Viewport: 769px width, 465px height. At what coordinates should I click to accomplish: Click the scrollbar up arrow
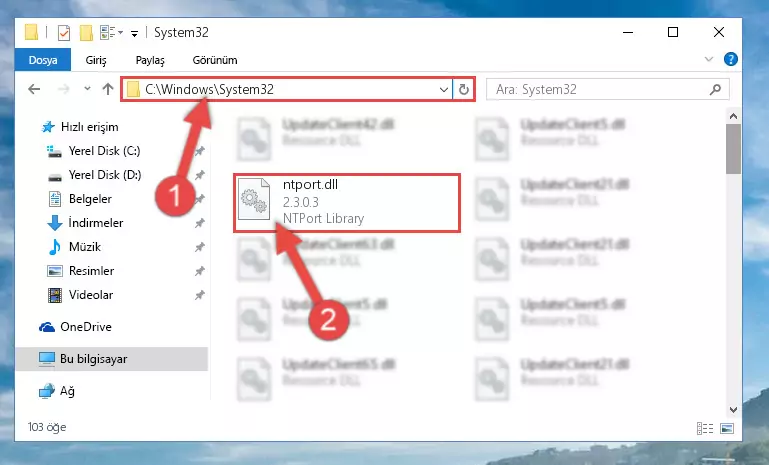tap(733, 116)
